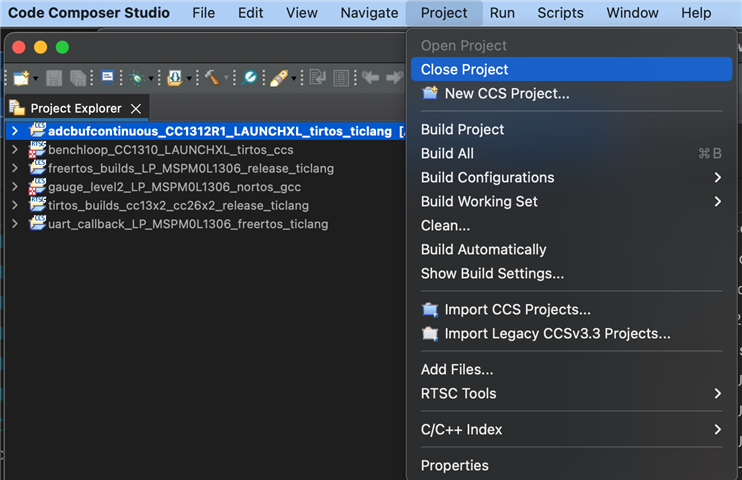Viewport: 742px width, 480px height.
Task: Click the Save disk icon
Action: coord(54,78)
